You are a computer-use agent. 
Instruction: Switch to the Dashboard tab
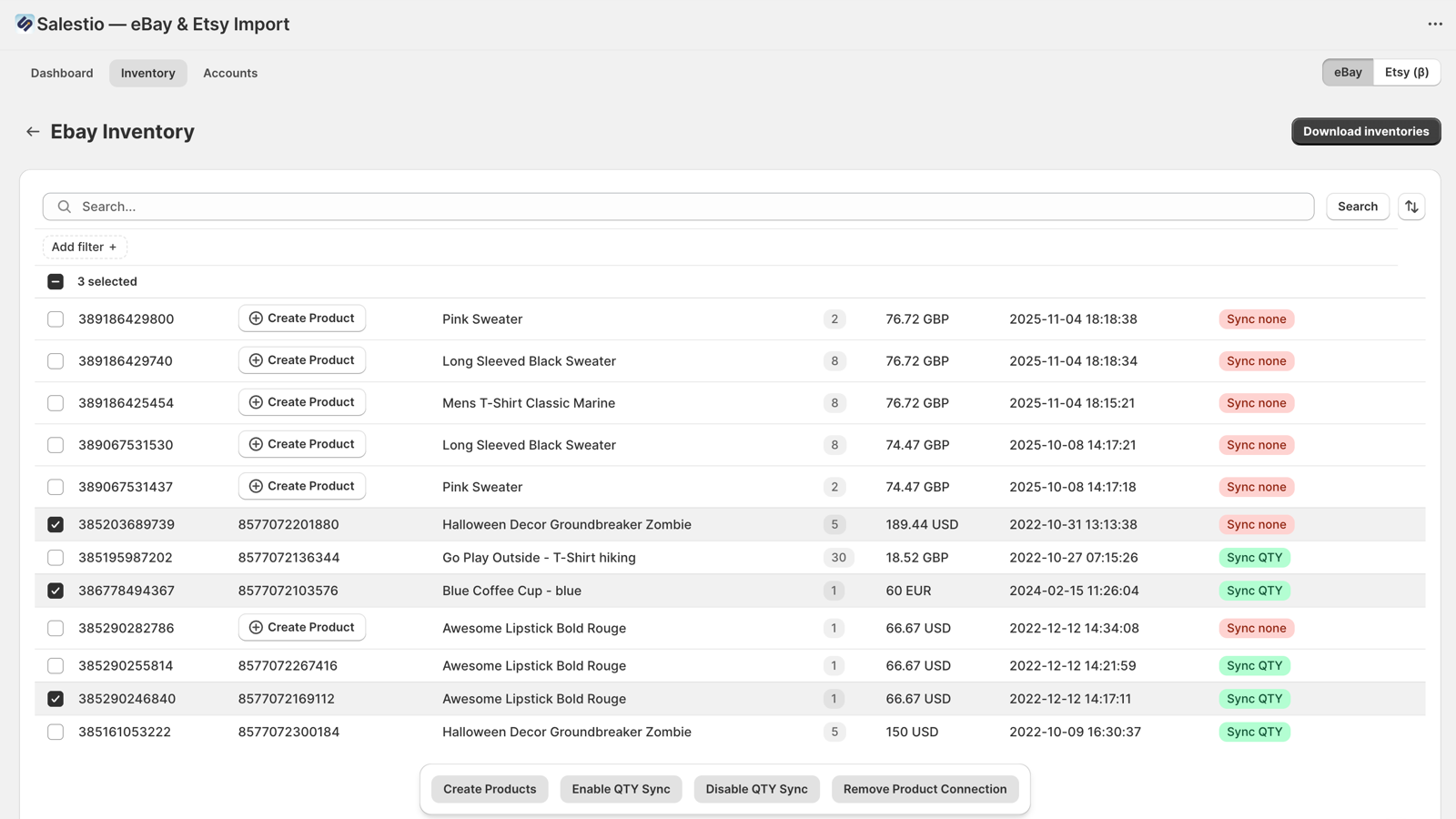pos(62,73)
